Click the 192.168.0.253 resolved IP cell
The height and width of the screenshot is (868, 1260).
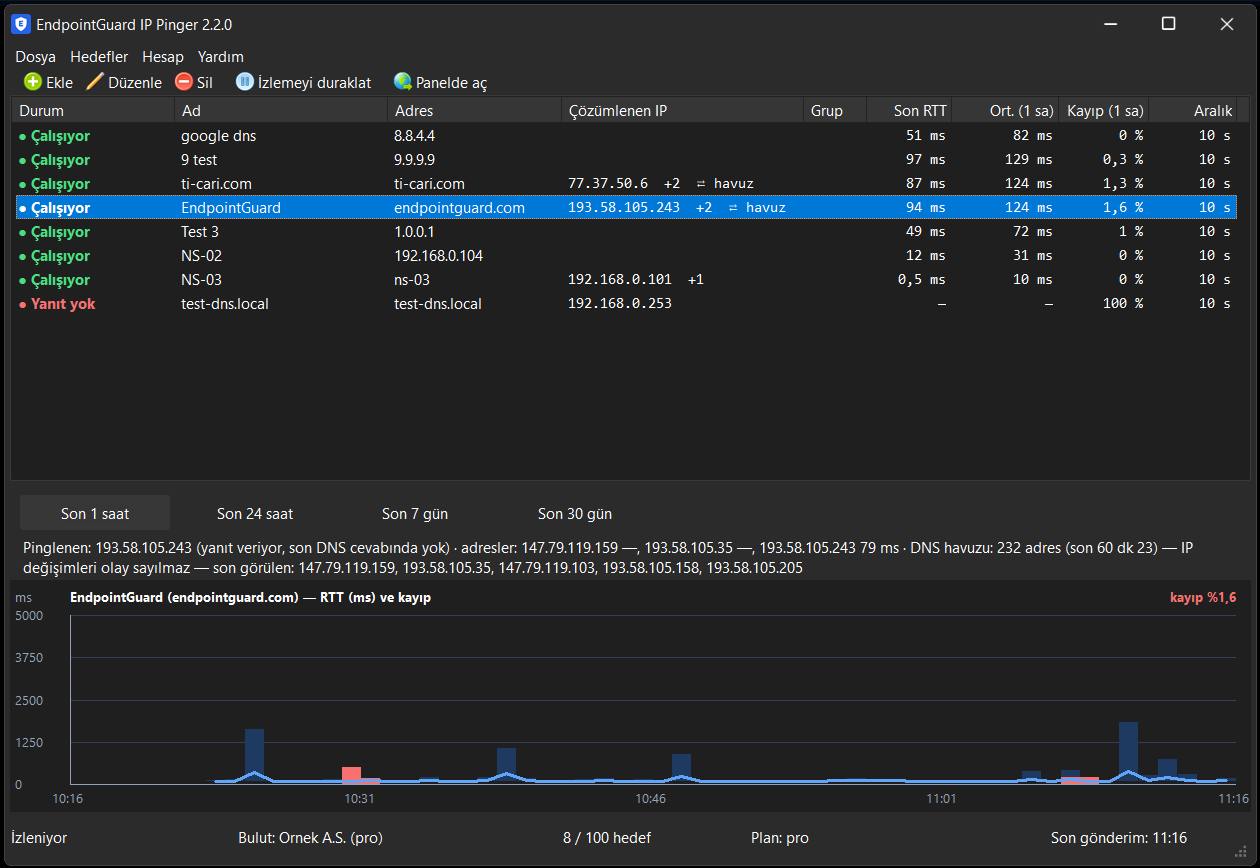620,303
